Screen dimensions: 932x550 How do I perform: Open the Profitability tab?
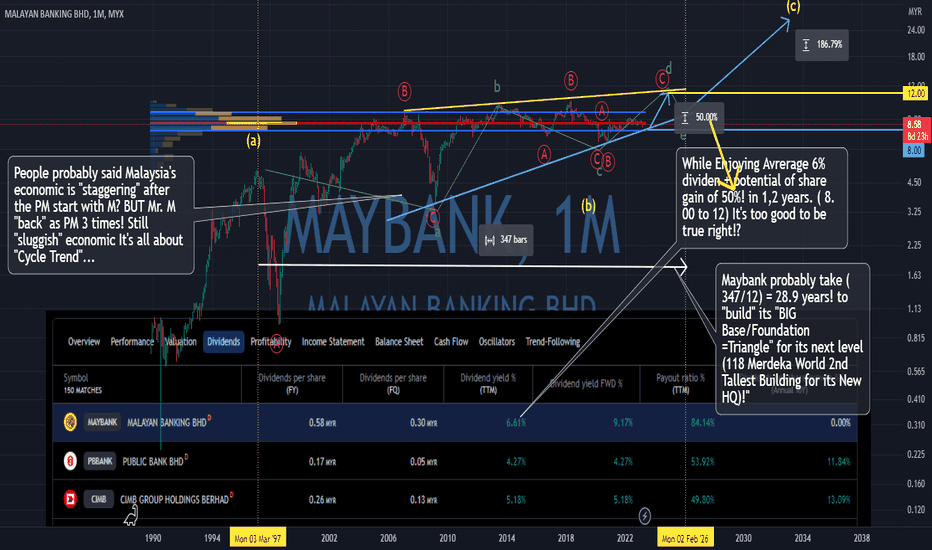pyautogui.click(x=270, y=342)
